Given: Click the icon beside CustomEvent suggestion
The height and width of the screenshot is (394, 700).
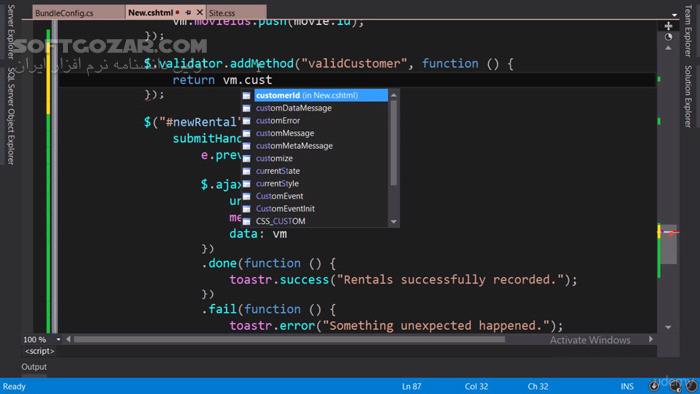Looking at the screenshot, I should 246,196.
